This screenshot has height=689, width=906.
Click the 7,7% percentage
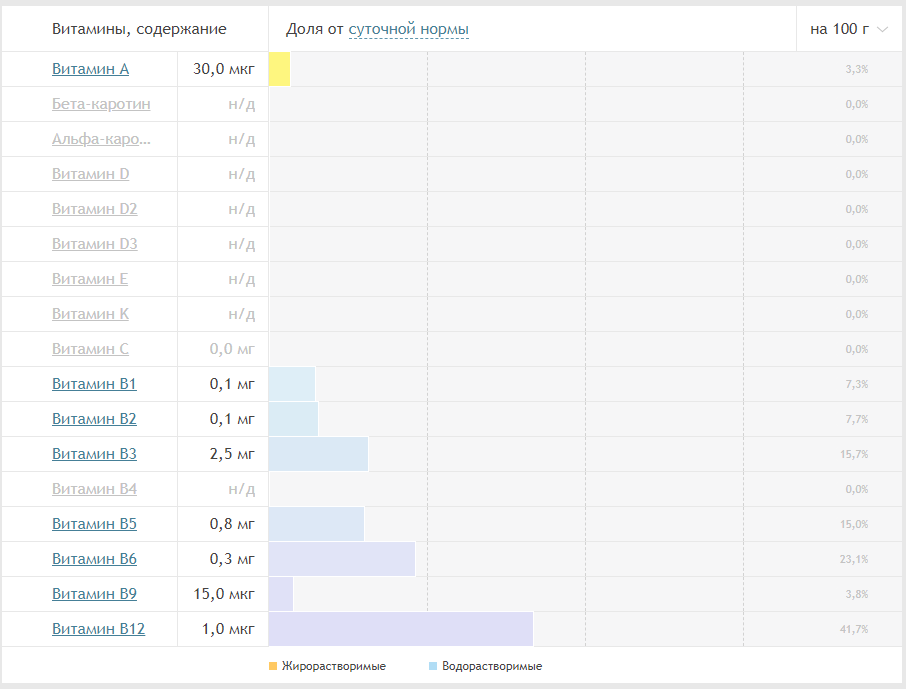(x=857, y=419)
